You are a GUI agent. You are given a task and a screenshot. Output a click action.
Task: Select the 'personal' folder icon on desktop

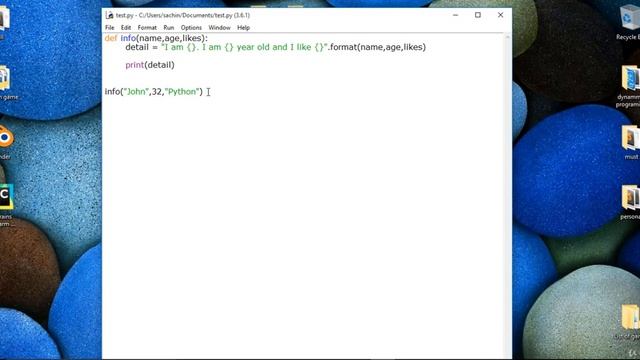[631, 203]
